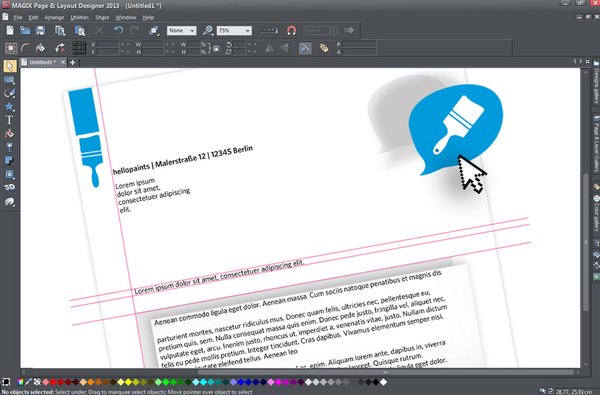Pick the red color swatch in palette

coord(53,382)
